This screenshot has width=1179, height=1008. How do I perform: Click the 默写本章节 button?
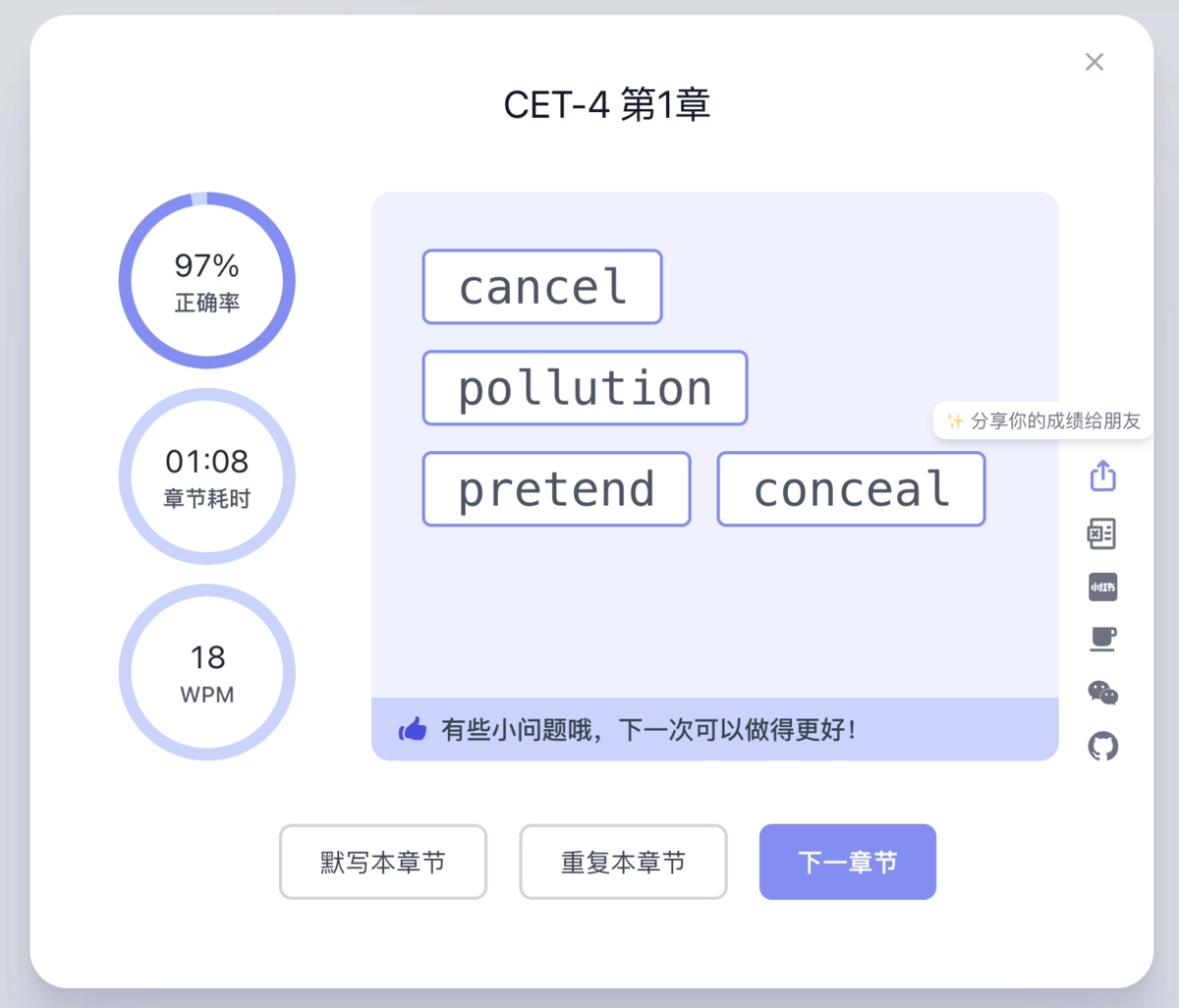(383, 862)
